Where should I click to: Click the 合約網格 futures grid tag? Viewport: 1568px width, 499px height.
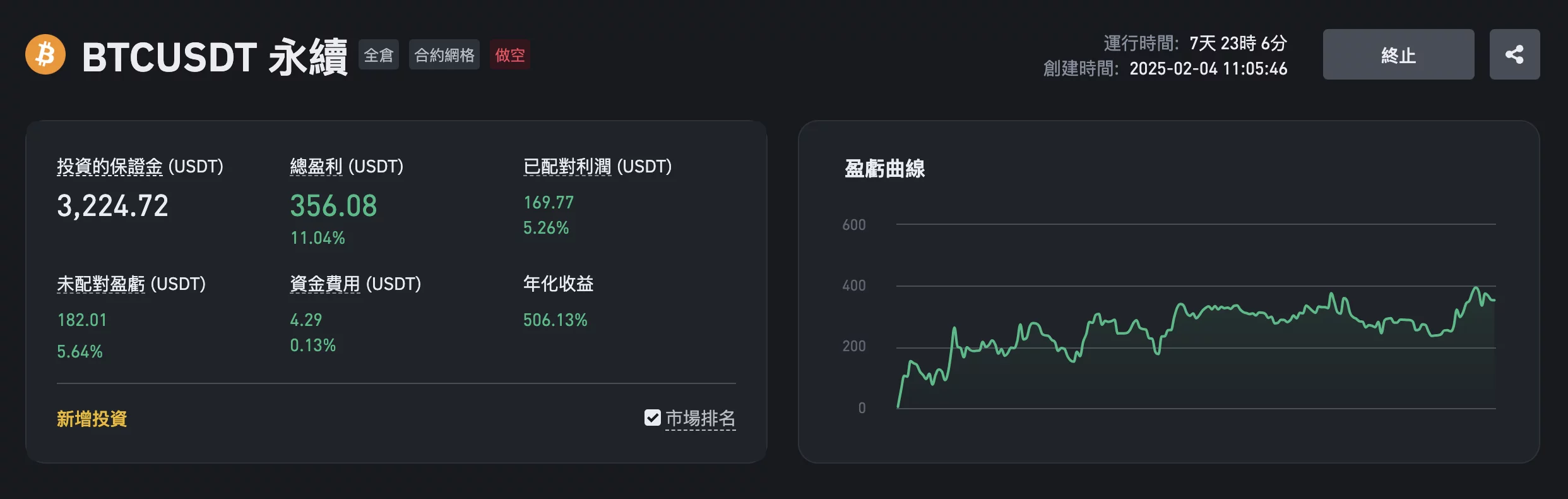(x=444, y=55)
